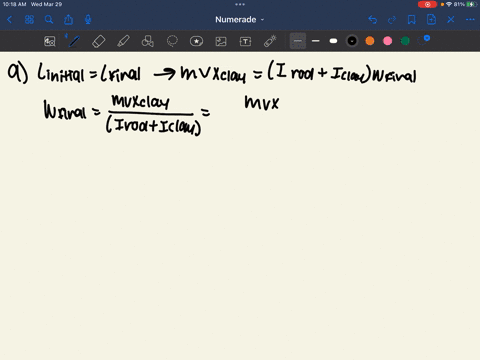
Task: Bookmark this page
Action: 412,20
